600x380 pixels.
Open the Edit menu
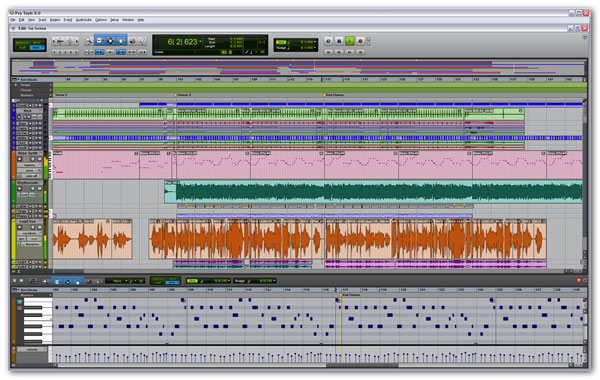click(22, 20)
